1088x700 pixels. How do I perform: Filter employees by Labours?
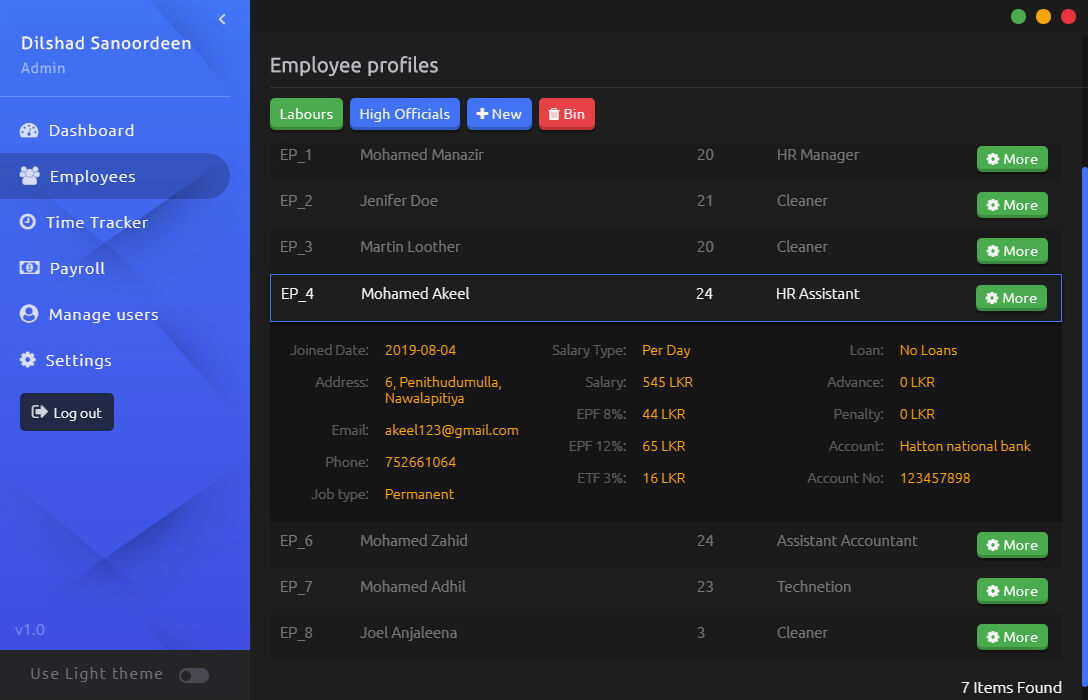pos(306,114)
